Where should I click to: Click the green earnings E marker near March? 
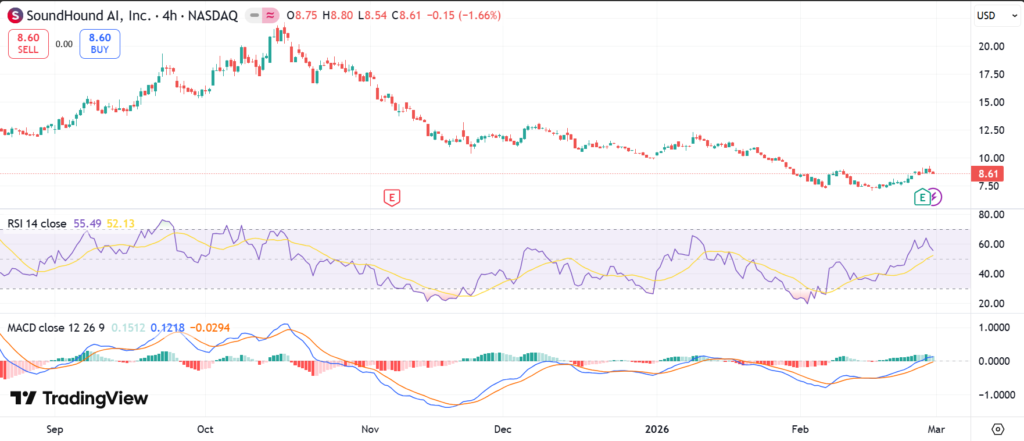coord(922,197)
